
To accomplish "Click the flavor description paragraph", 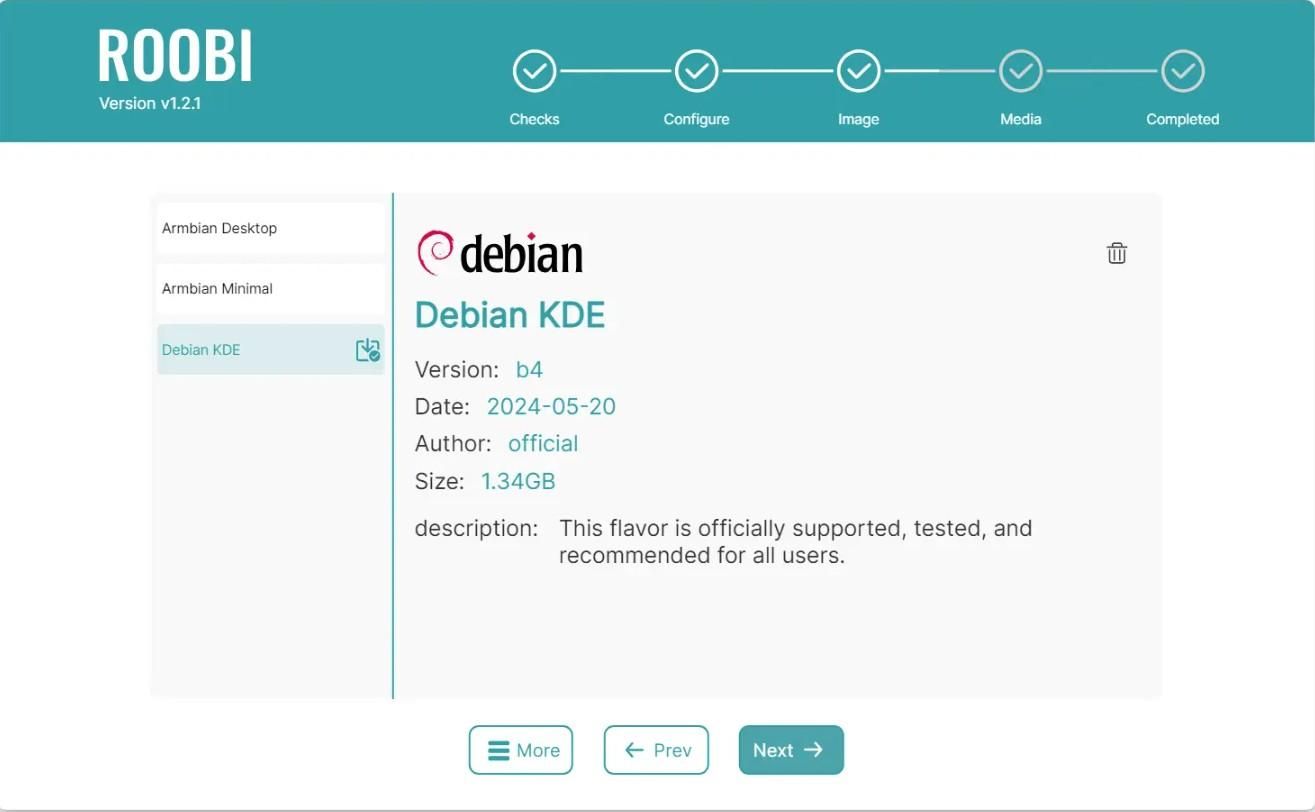I will click(796, 542).
